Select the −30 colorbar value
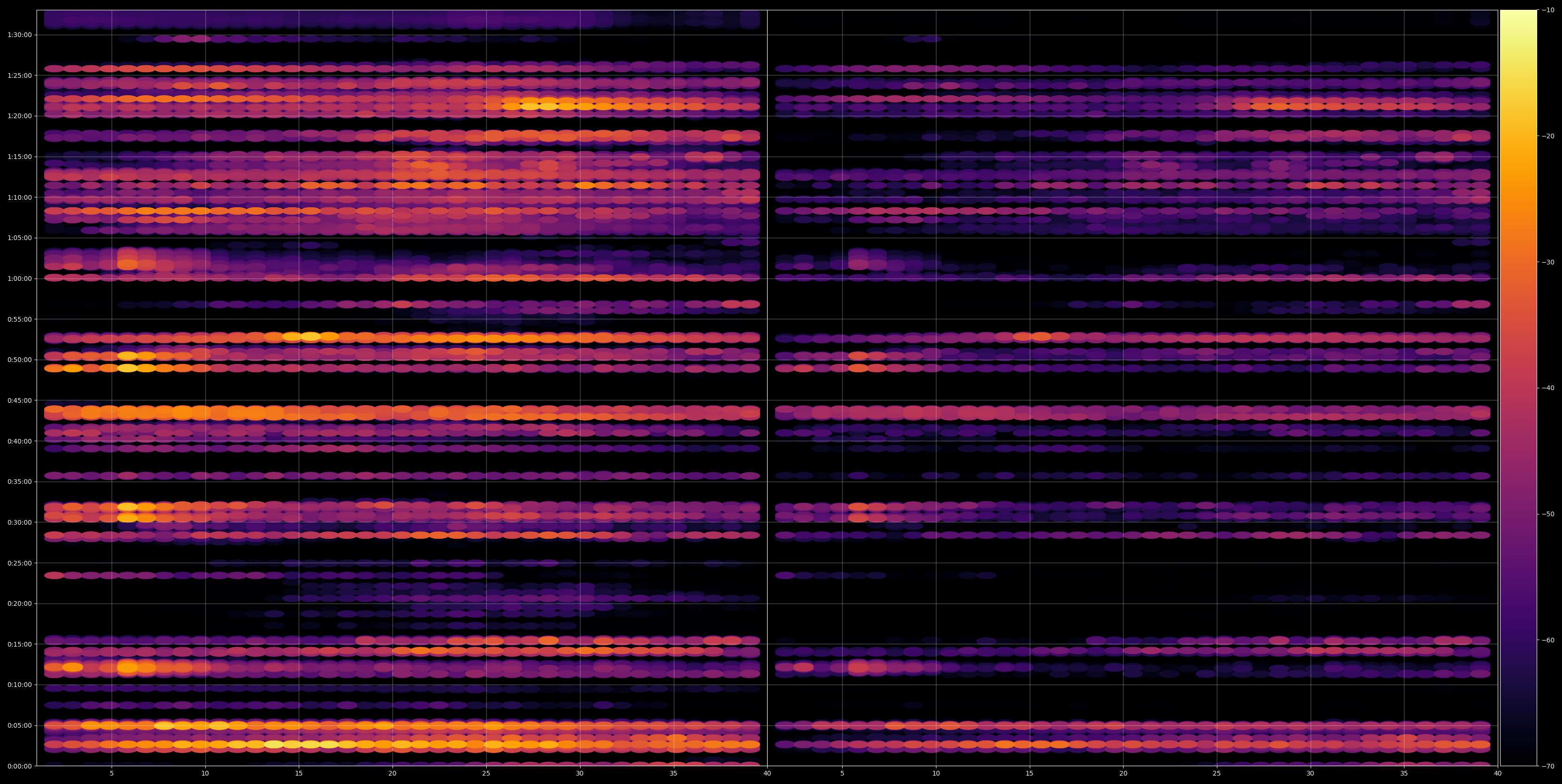The image size is (1562, 784). 1548,262
